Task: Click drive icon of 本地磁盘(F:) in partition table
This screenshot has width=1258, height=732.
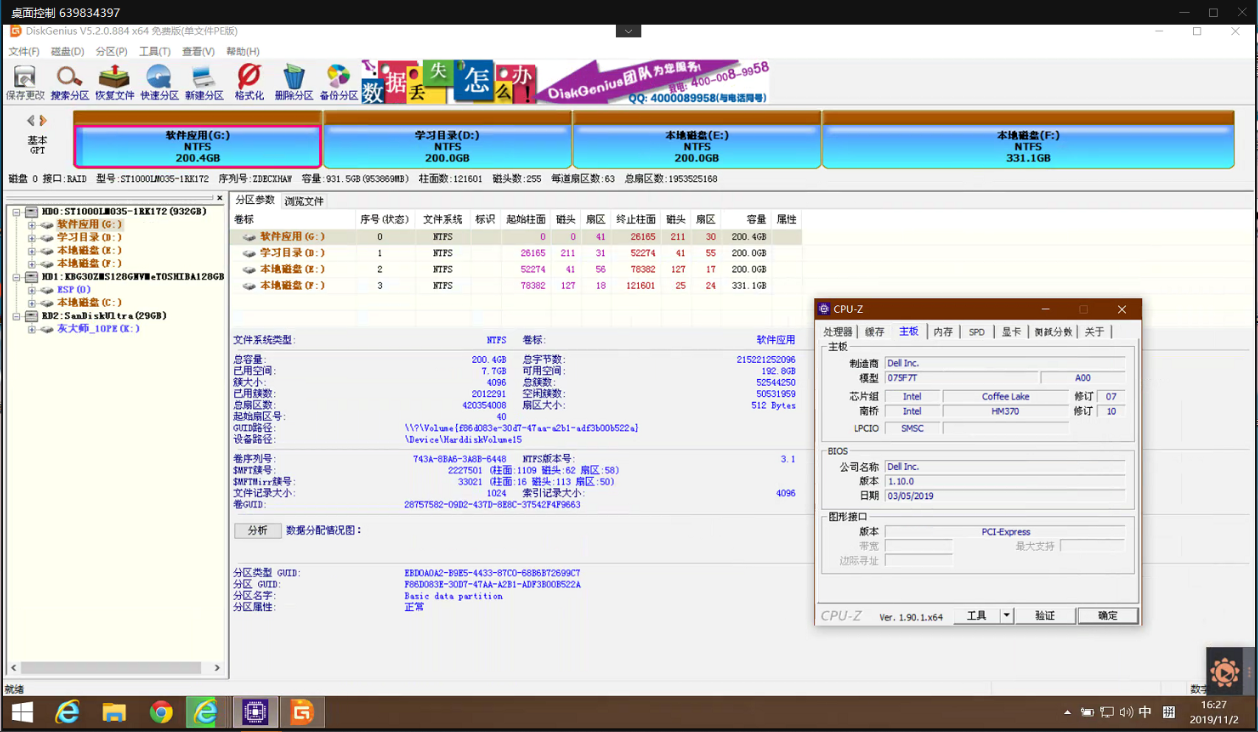Action: [250, 286]
